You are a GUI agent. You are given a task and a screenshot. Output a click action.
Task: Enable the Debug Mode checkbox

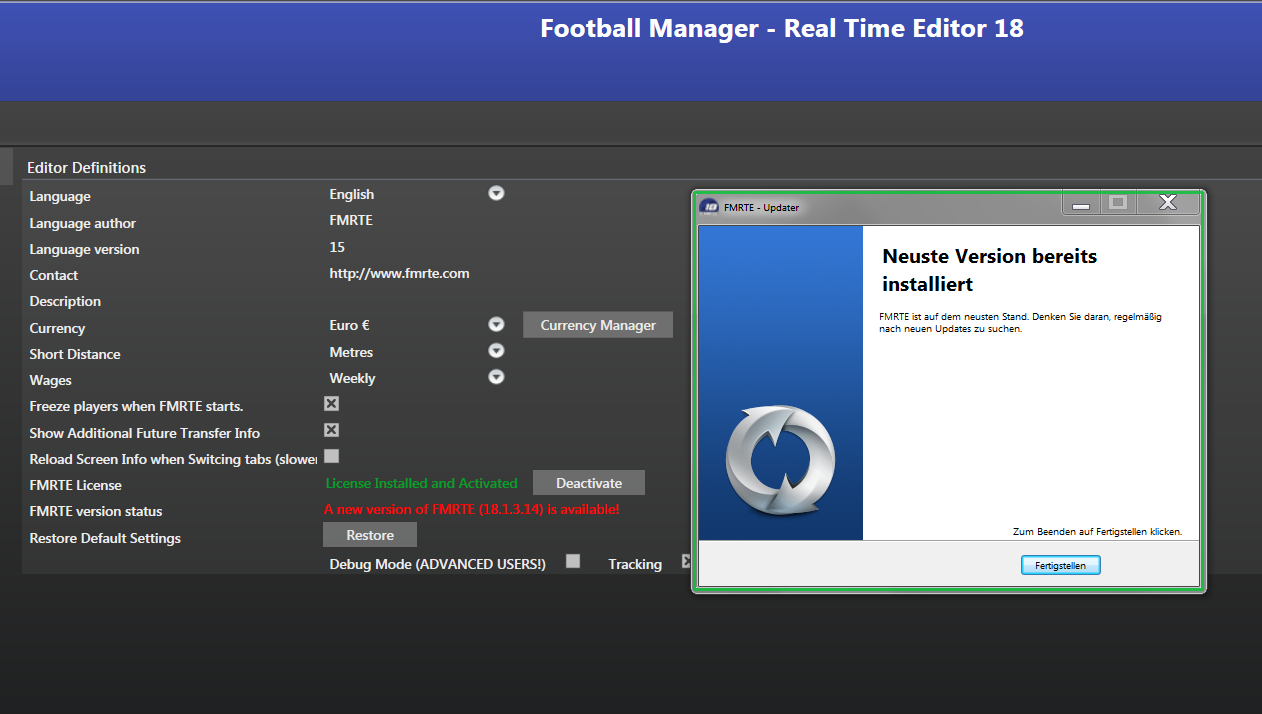click(573, 561)
